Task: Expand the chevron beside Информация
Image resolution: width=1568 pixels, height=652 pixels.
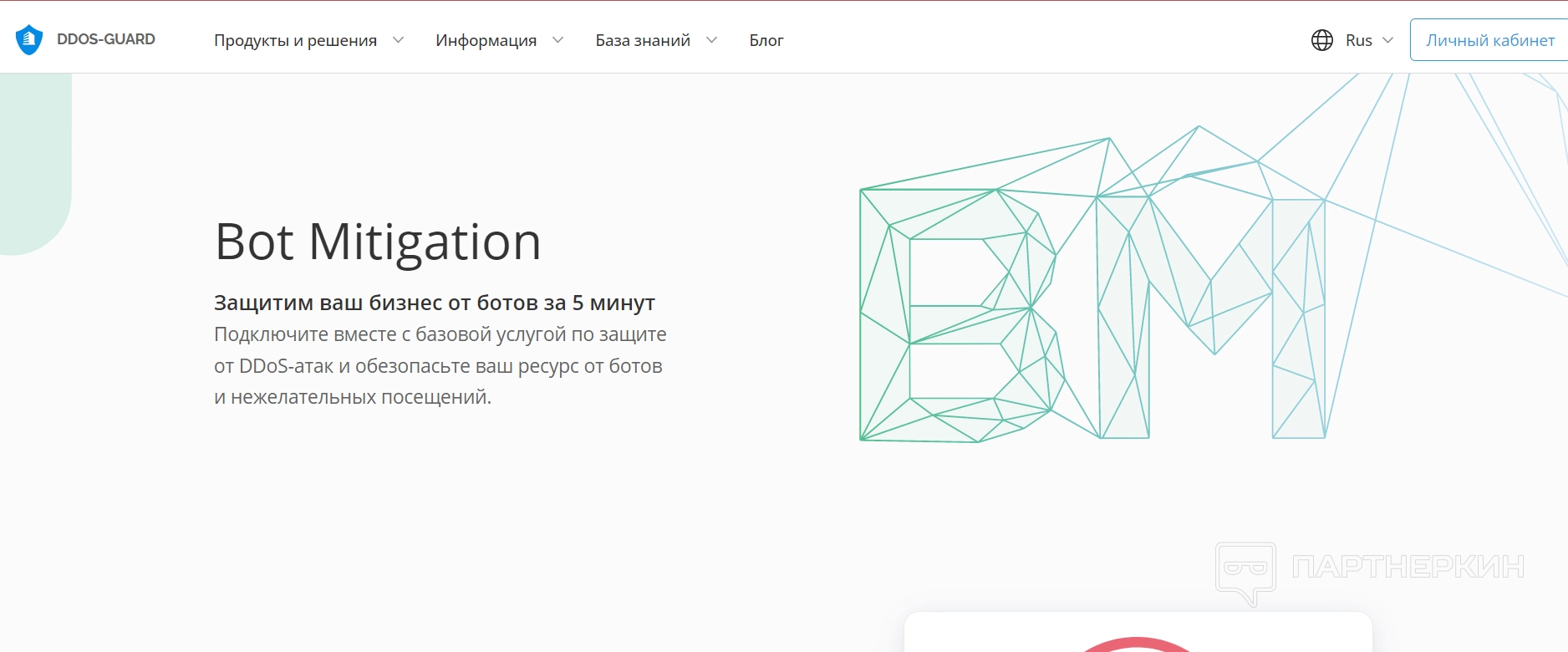Action: tap(557, 39)
